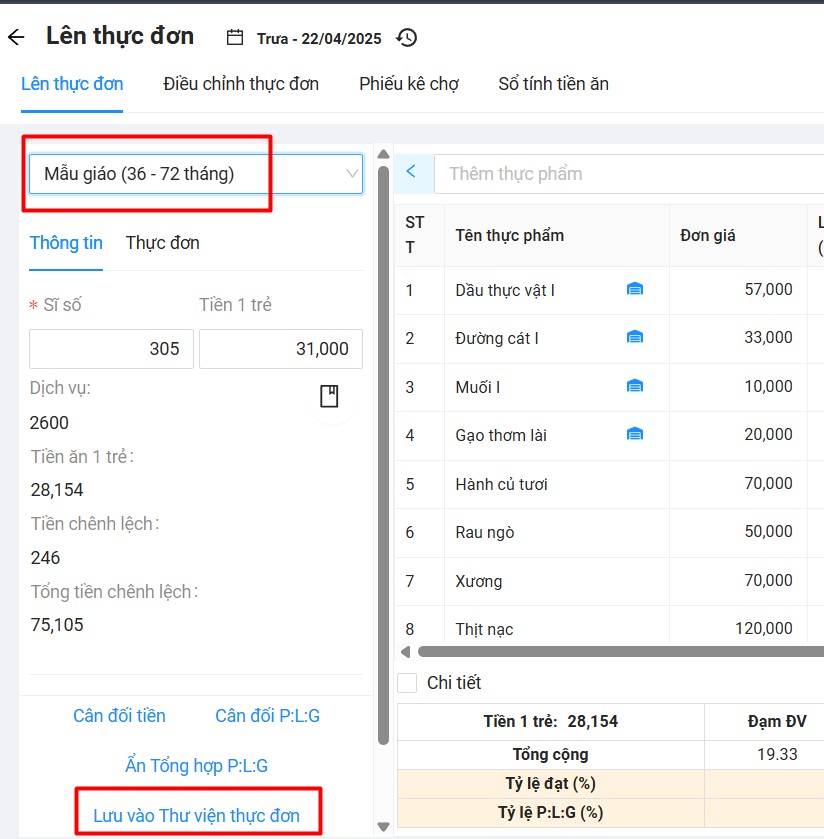Collapse the left panel with blue chevron

411,172
